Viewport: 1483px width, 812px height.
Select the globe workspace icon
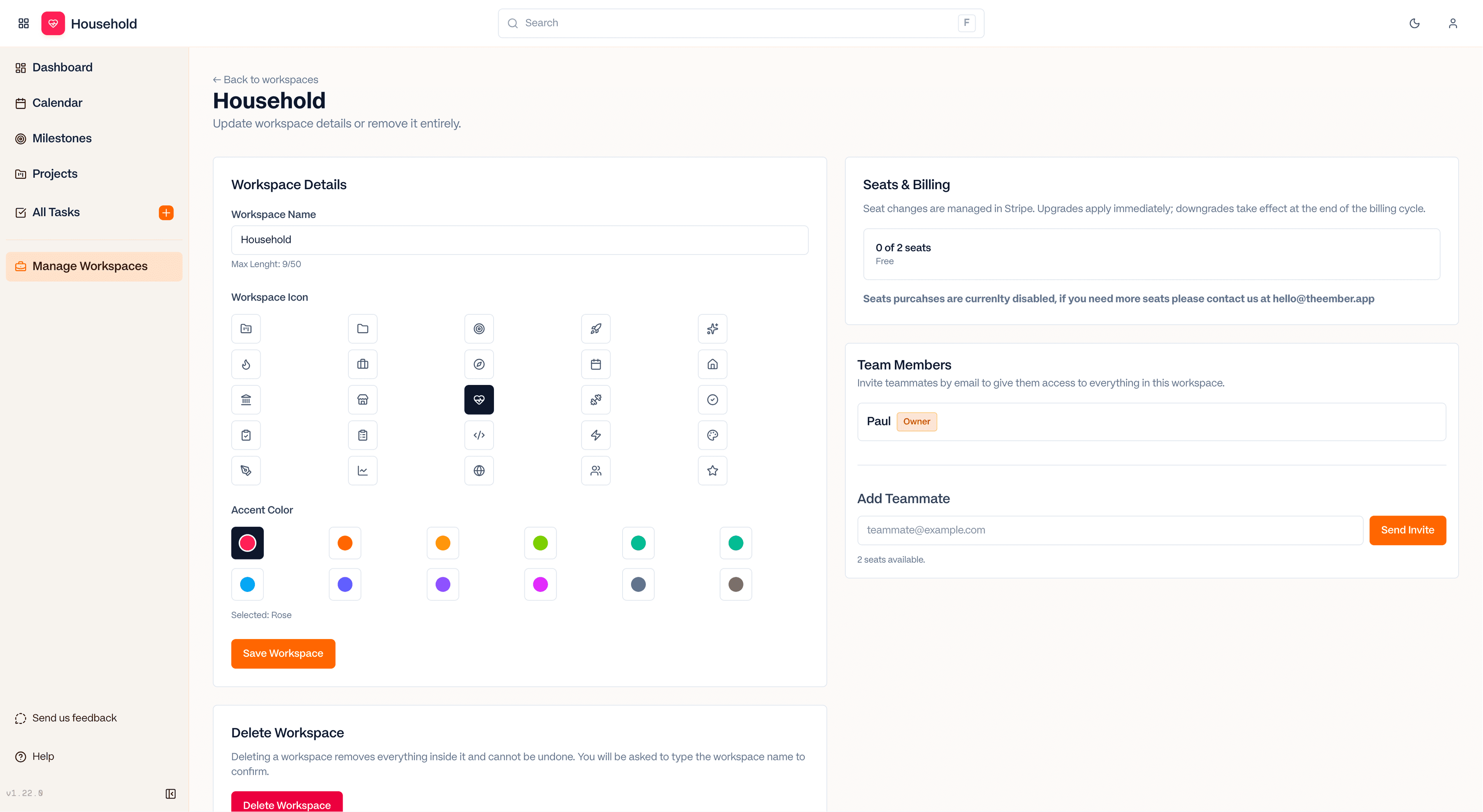pyautogui.click(x=479, y=470)
